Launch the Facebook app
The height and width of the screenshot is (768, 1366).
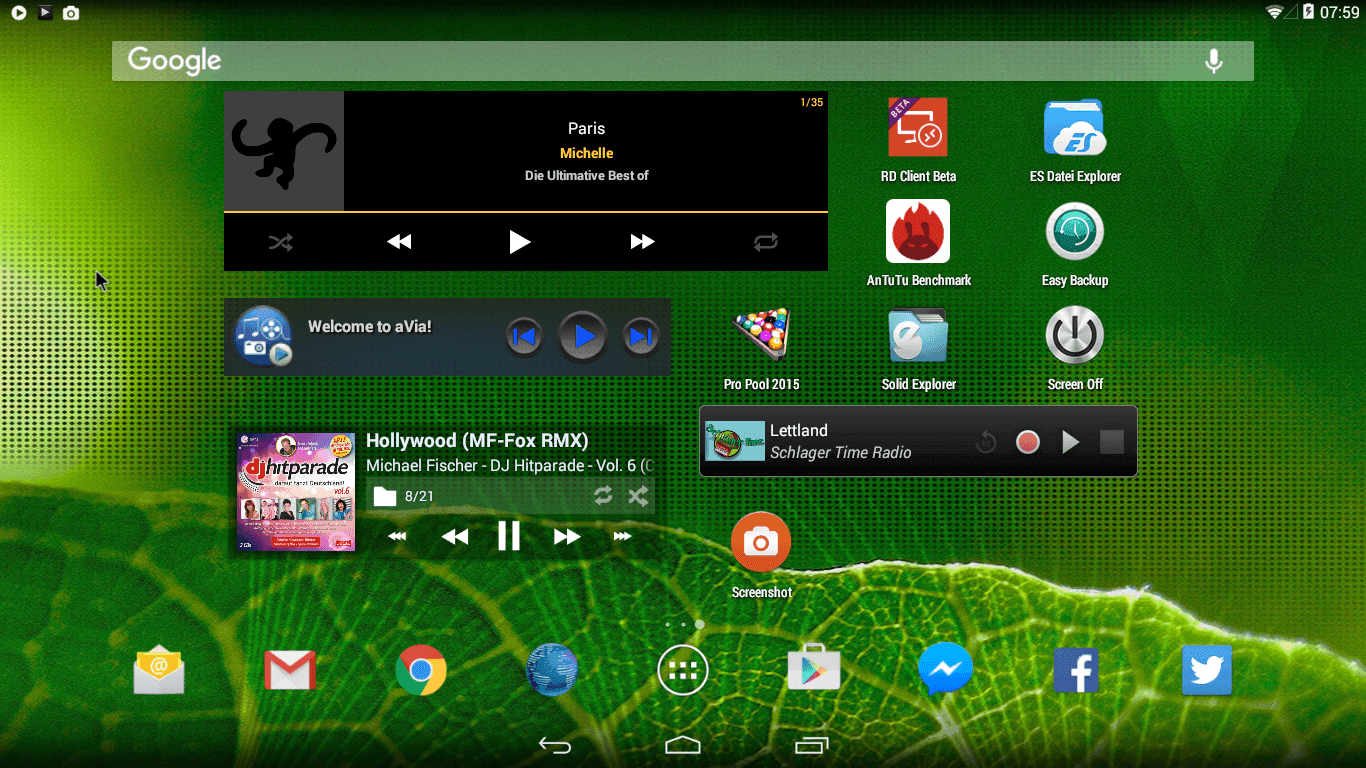click(1076, 670)
